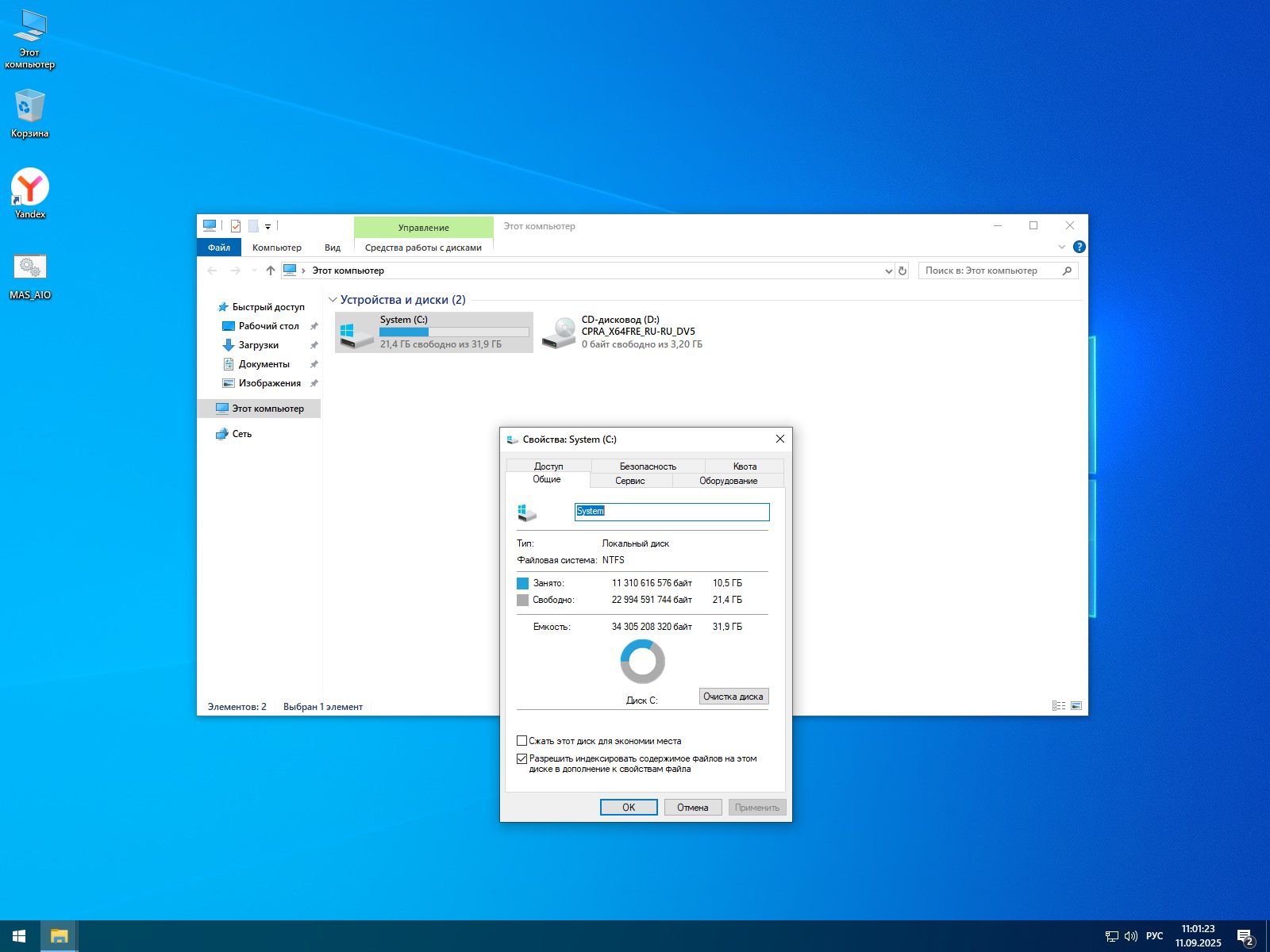Enable 'Сжать этот диск' checkbox
1270x952 pixels.
click(522, 741)
